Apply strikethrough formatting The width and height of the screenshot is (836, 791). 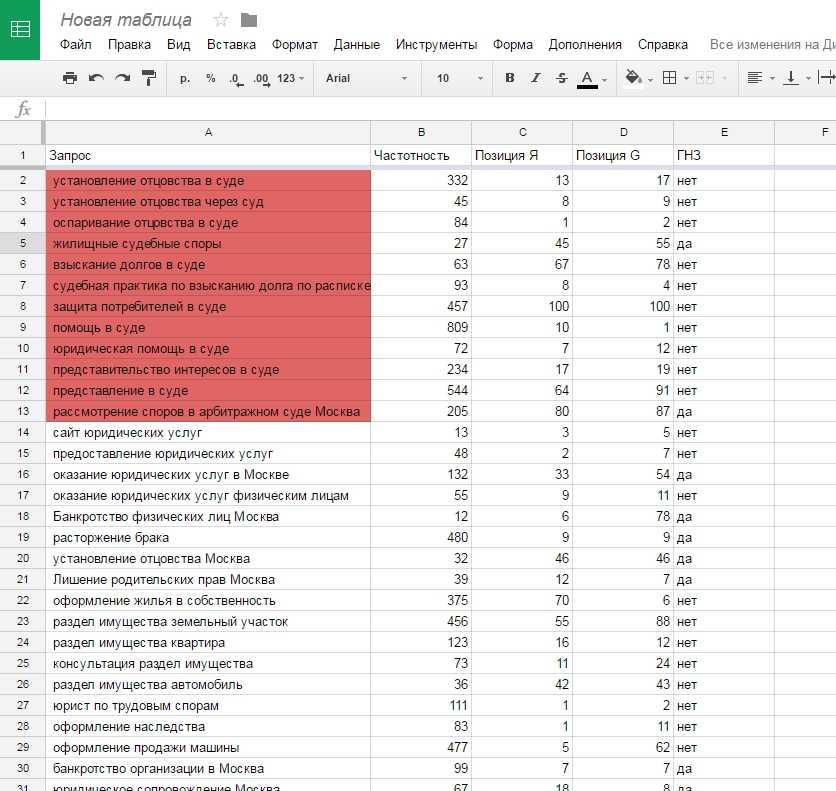pyautogui.click(x=561, y=78)
